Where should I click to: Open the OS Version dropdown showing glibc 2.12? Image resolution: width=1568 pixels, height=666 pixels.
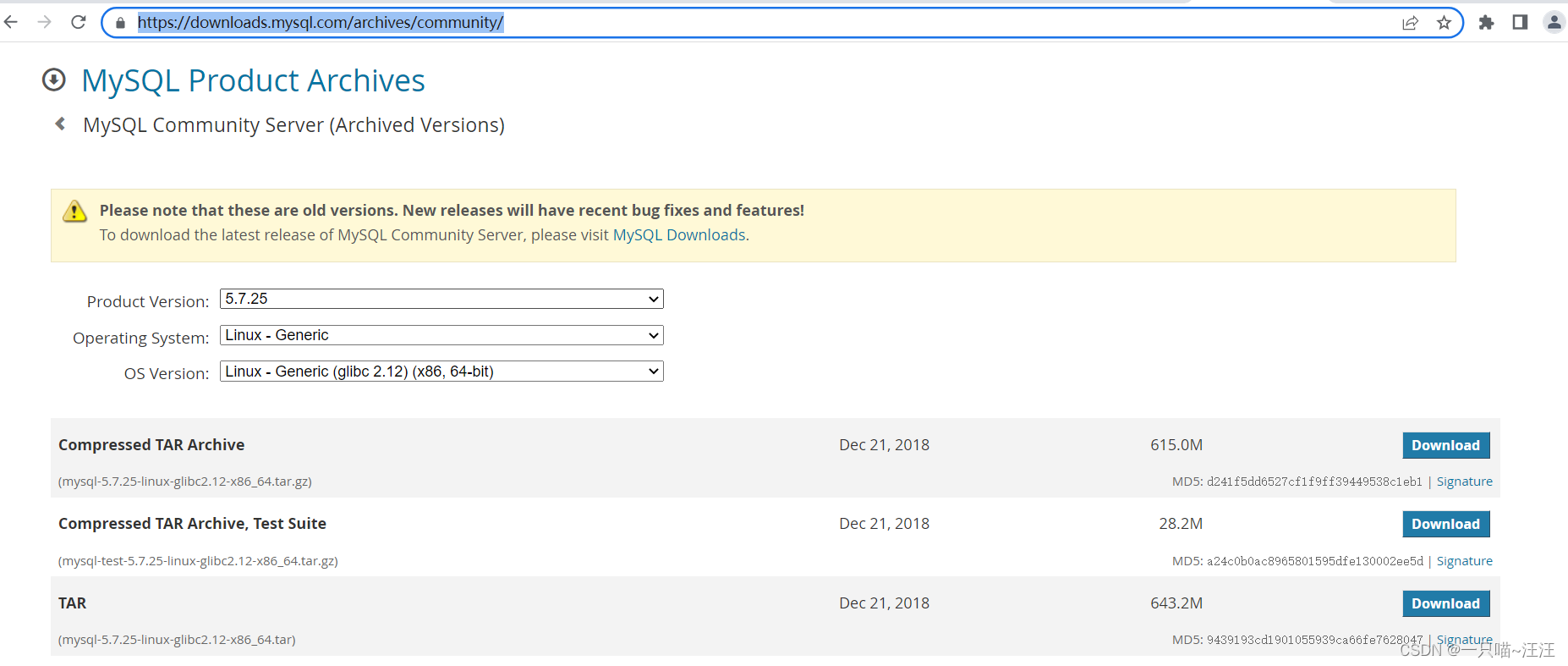click(441, 372)
